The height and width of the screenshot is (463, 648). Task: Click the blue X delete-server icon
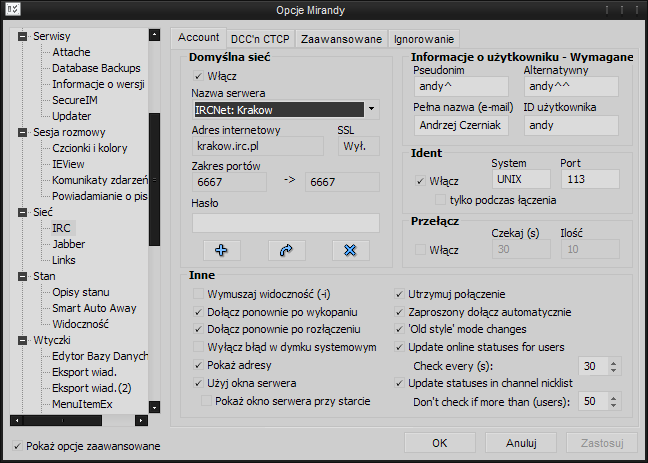pyautogui.click(x=350, y=250)
